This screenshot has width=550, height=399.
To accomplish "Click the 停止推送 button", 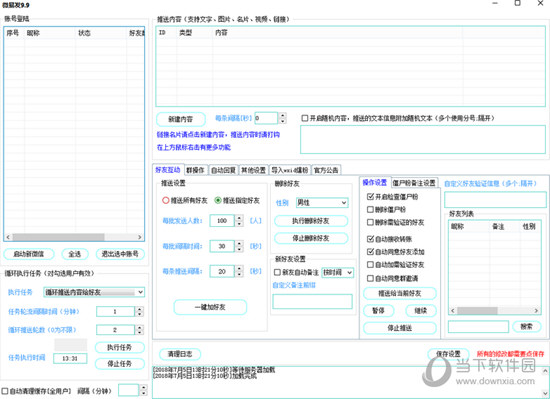I will point(400,328).
